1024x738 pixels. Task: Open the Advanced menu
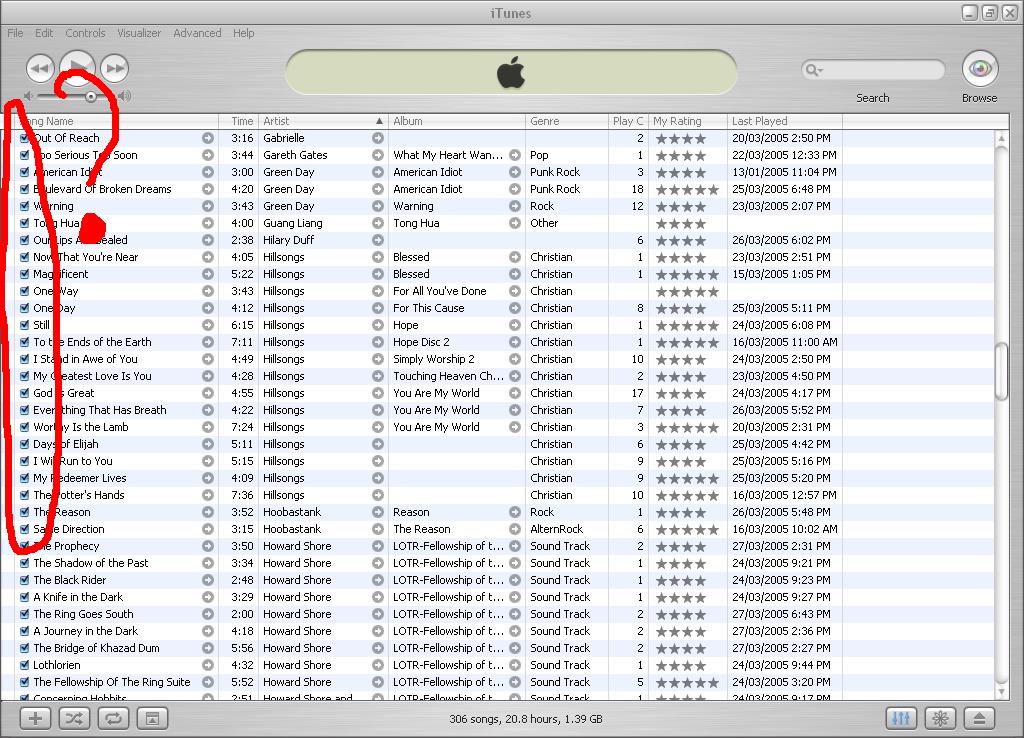coord(197,33)
